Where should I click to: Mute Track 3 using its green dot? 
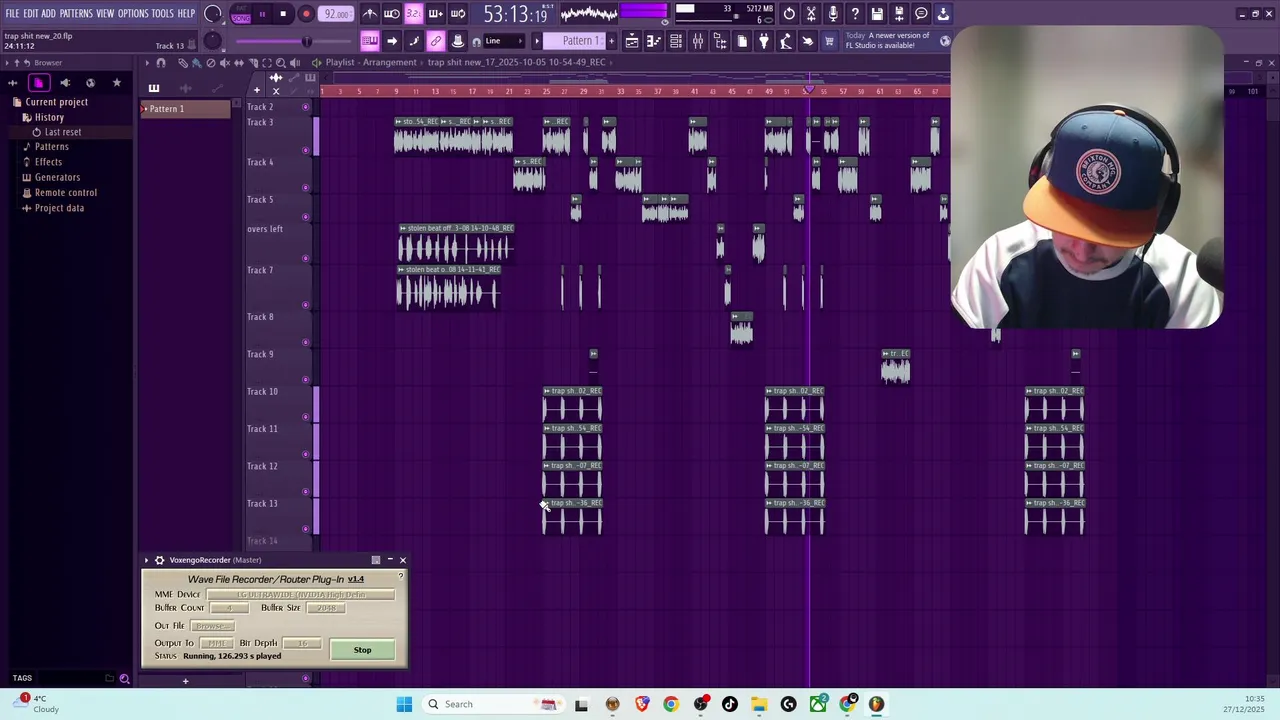306,150
